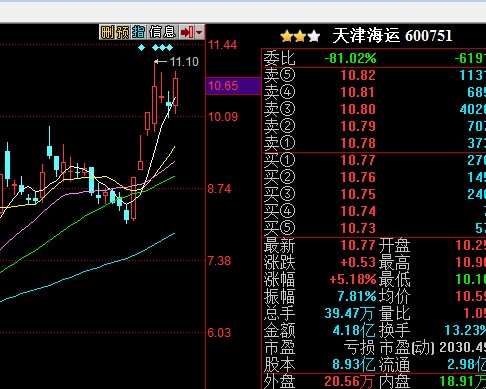Select the 卖① sell price 10.78

(x=358, y=143)
